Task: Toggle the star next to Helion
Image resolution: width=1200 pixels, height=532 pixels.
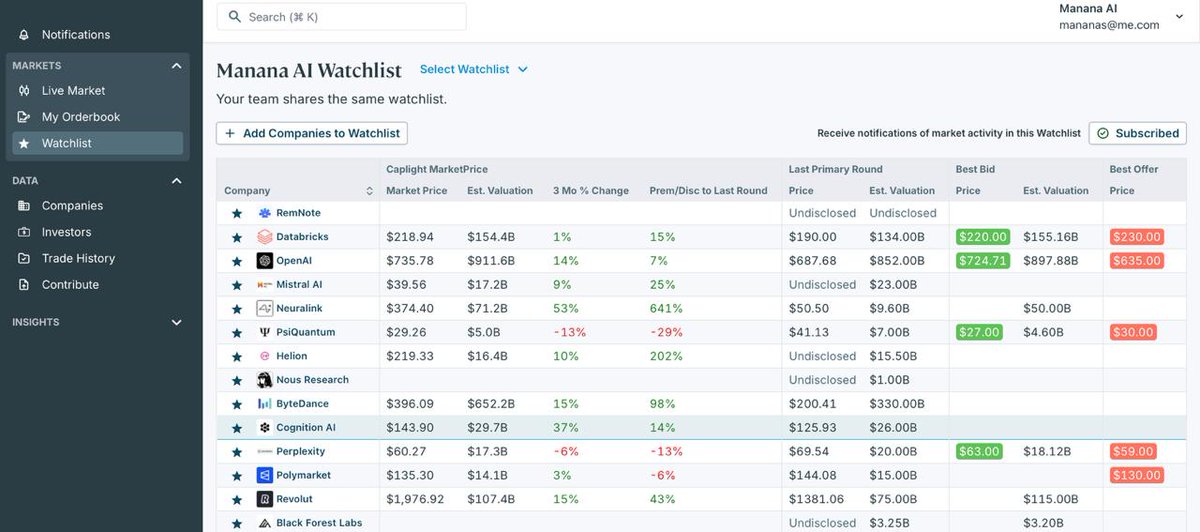Action: click(x=237, y=356)
